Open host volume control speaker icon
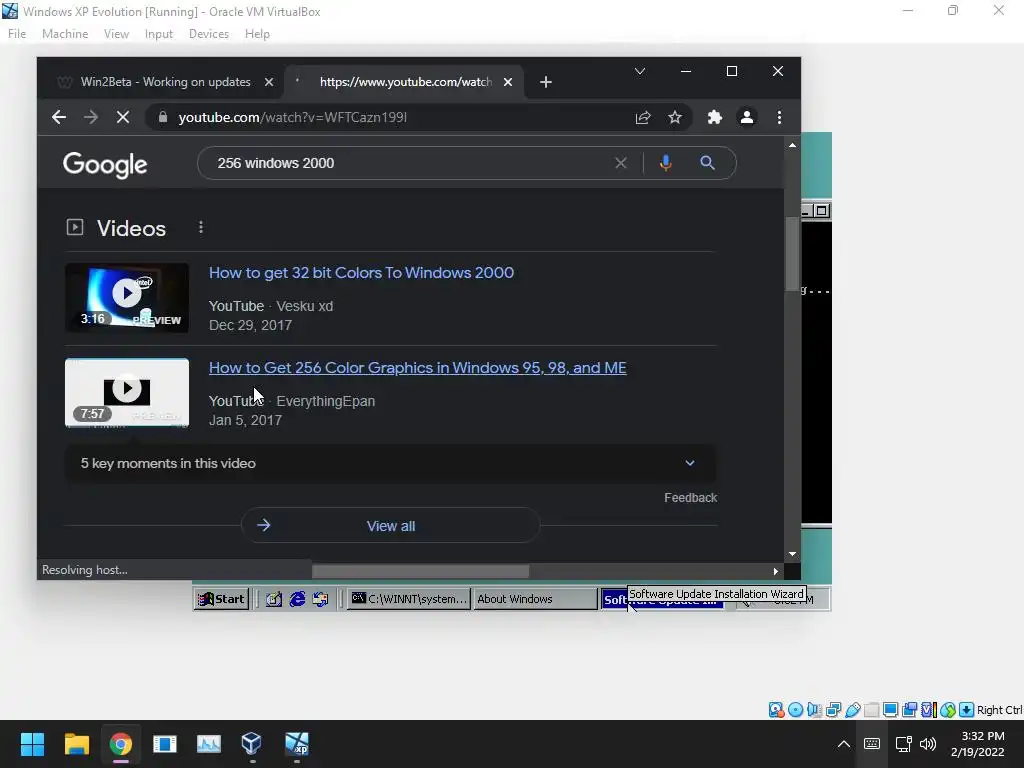Screen dimensions: 1024x768 [928, 744]
